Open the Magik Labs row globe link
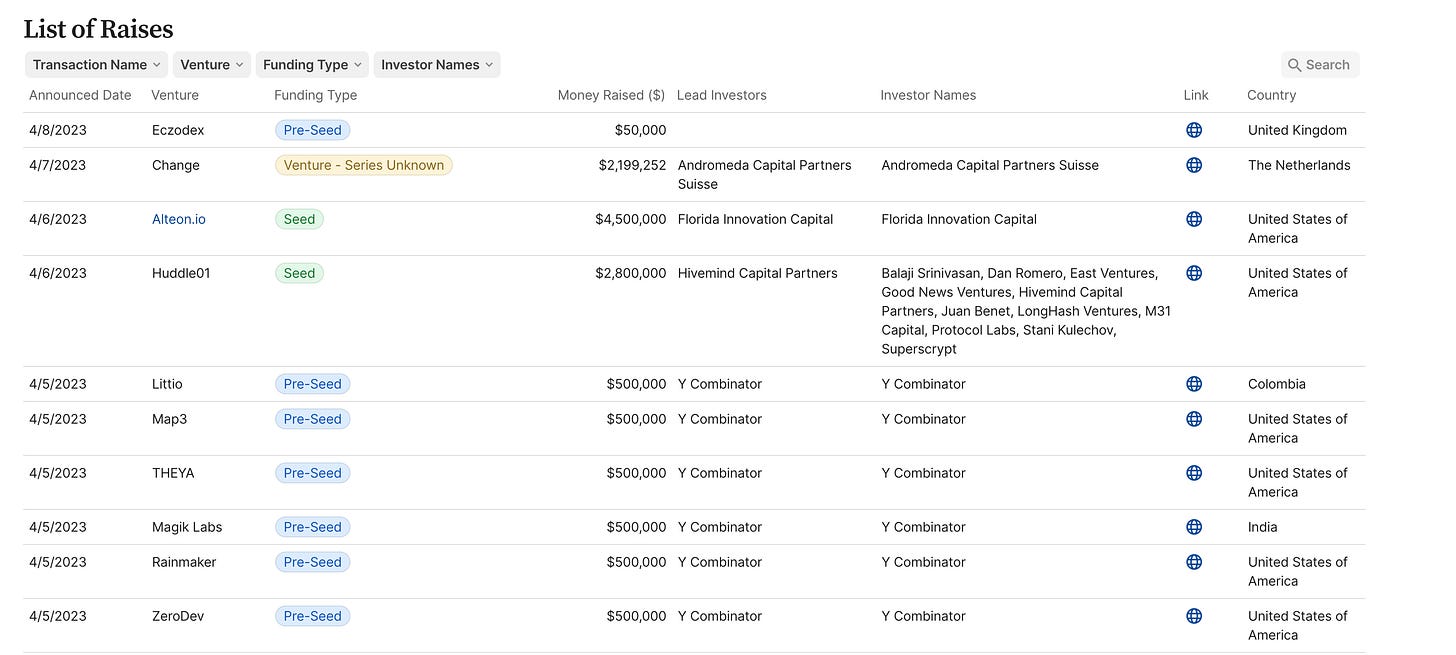This screenshot has height=655, width=1456. pyautogui.click(x=1194, y=527)
